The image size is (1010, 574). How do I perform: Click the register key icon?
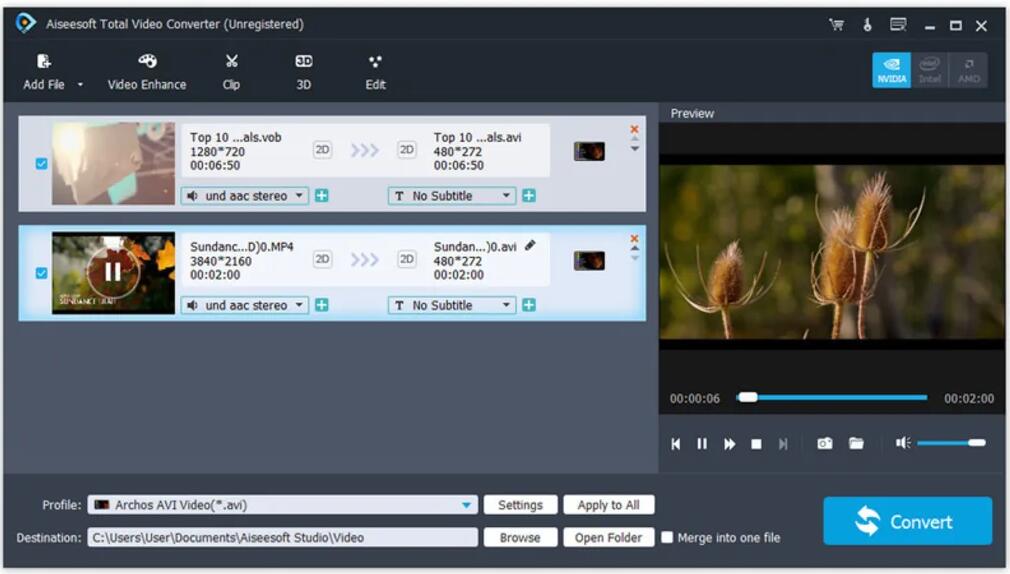[x=868, y=25]
